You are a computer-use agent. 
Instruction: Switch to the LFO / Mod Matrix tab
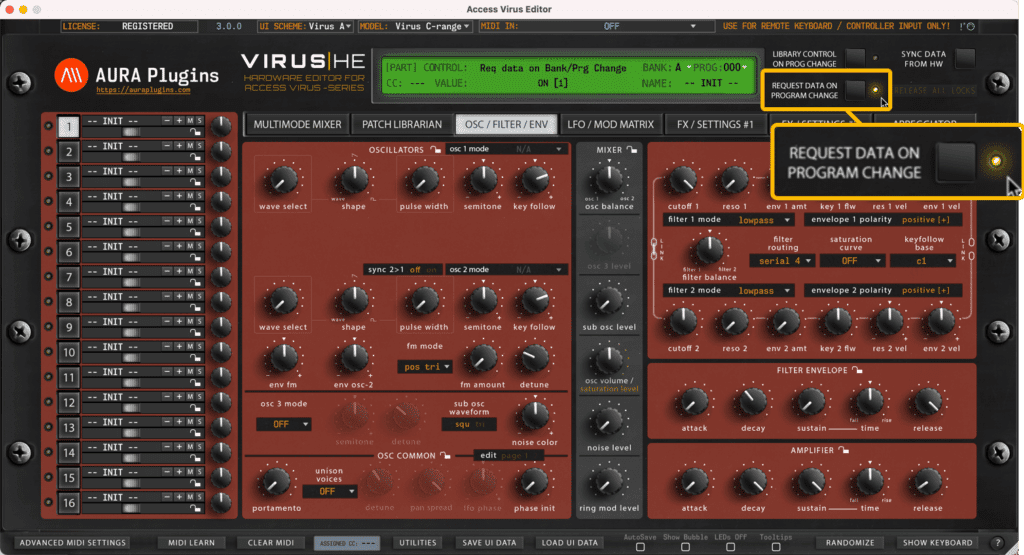tap(610, 124)
